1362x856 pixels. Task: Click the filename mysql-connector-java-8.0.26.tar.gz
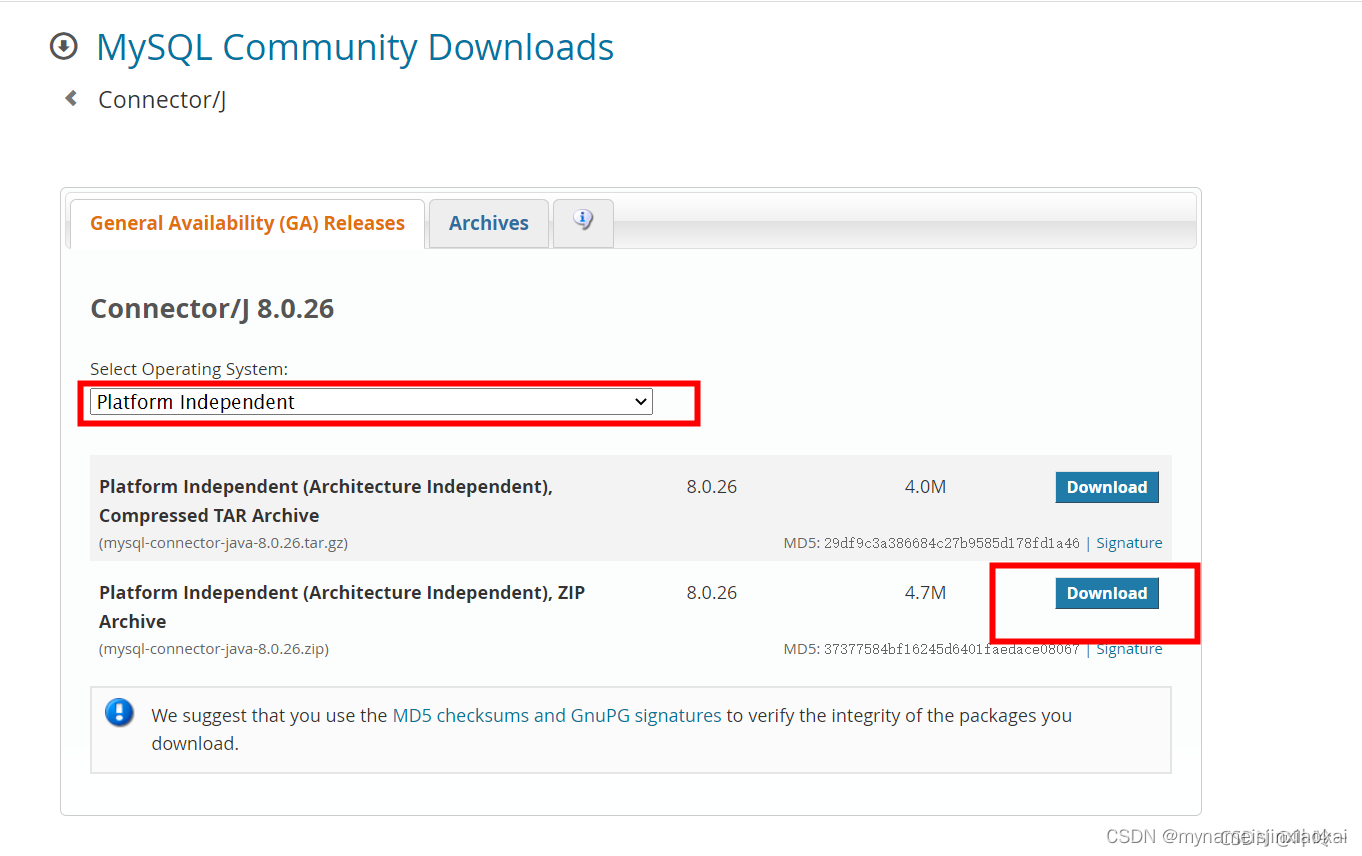coord(224,543)
